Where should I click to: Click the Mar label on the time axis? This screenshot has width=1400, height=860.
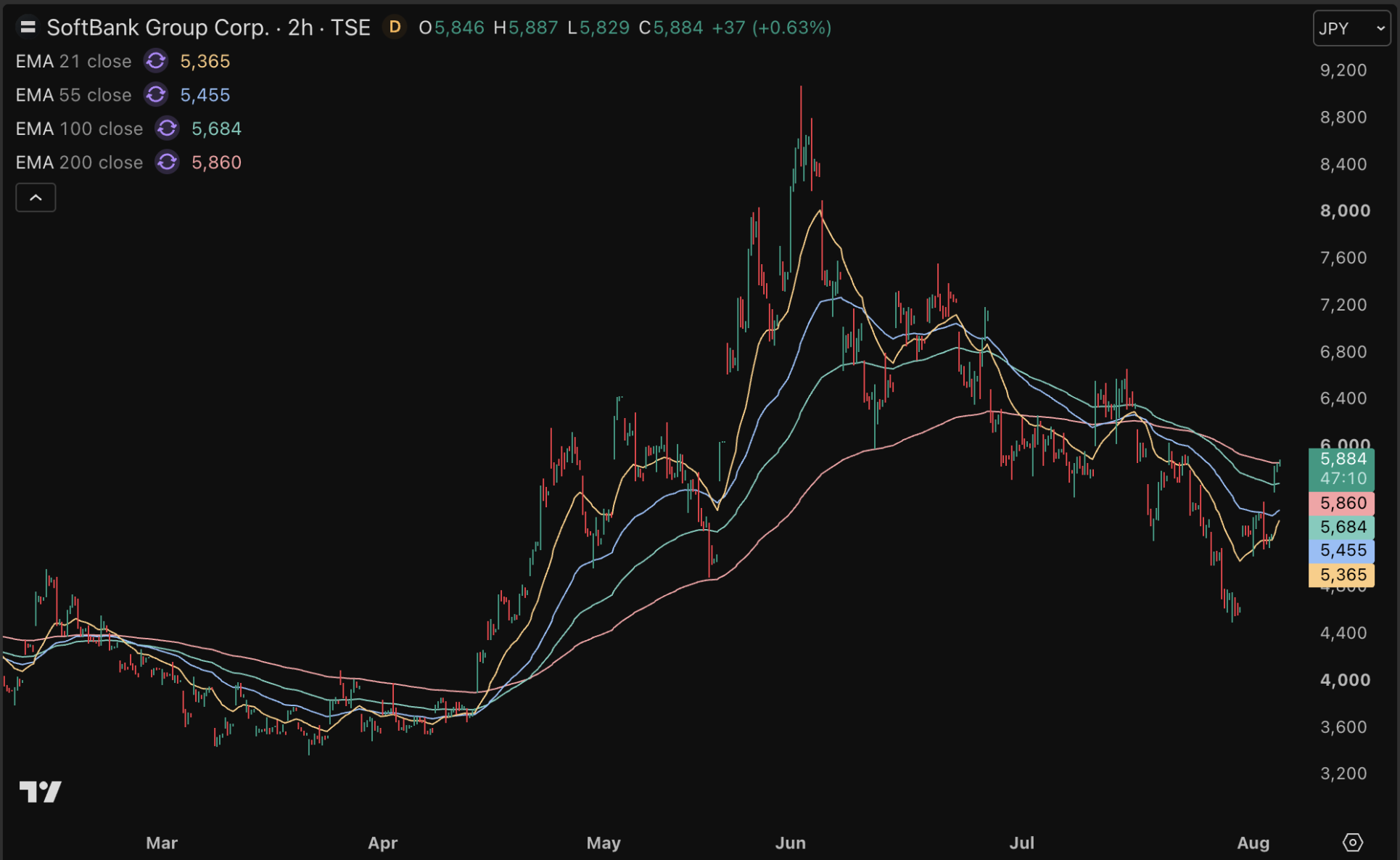pyautogui.click(x=162, y=843)
